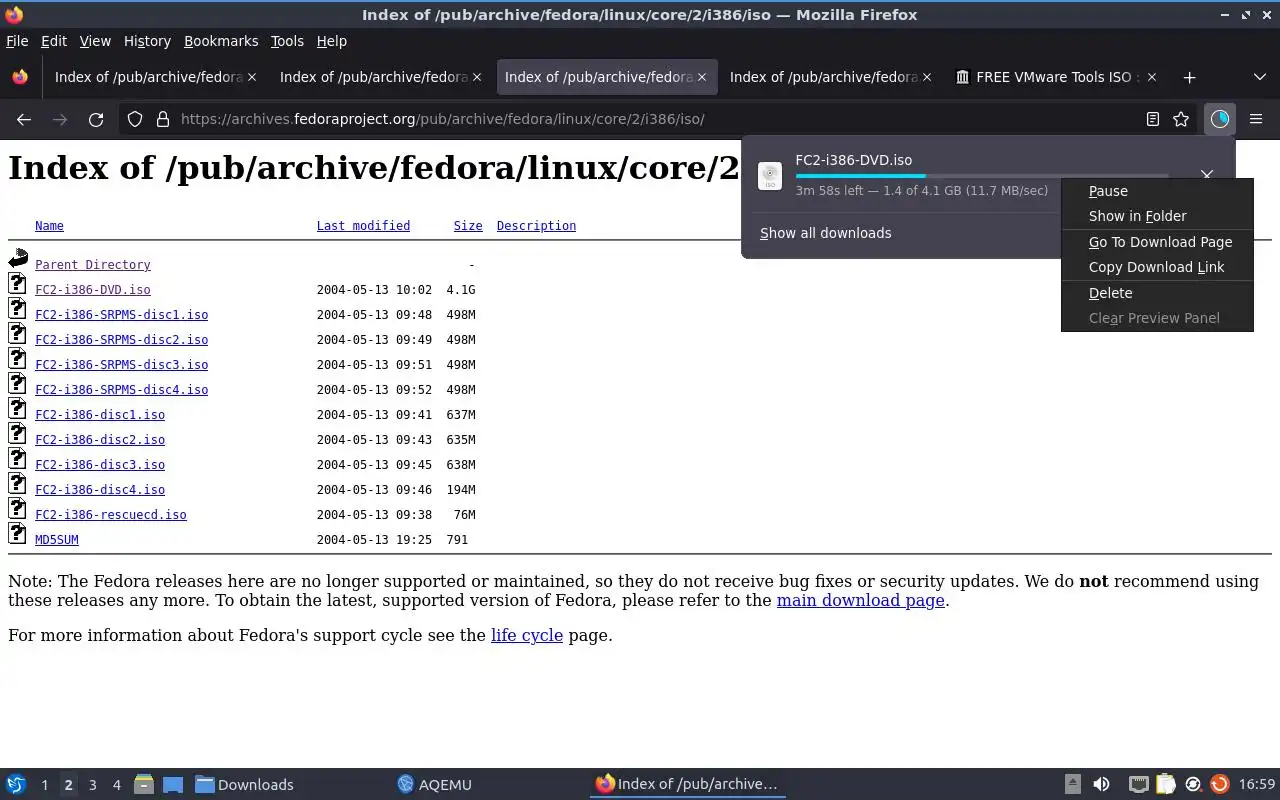Viewport: 1280px width, 800px height.
Task: Open the Tools menu
Action: pyautogui.click(x=287, y=41)
